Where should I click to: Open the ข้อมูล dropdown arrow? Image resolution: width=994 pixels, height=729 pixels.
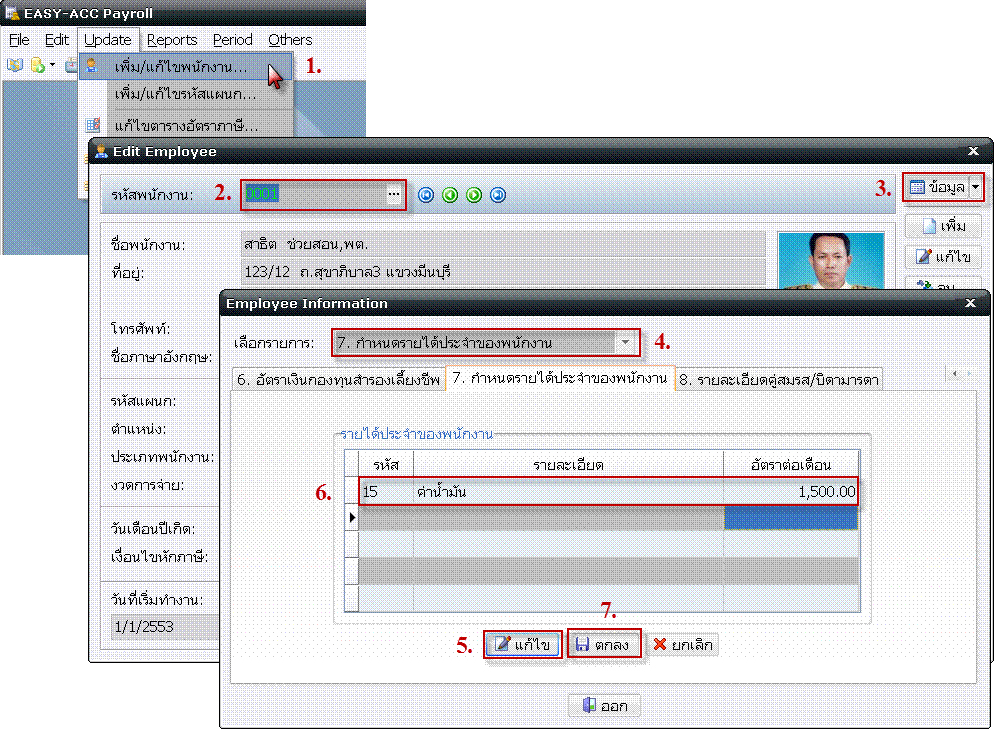[976, 186]
